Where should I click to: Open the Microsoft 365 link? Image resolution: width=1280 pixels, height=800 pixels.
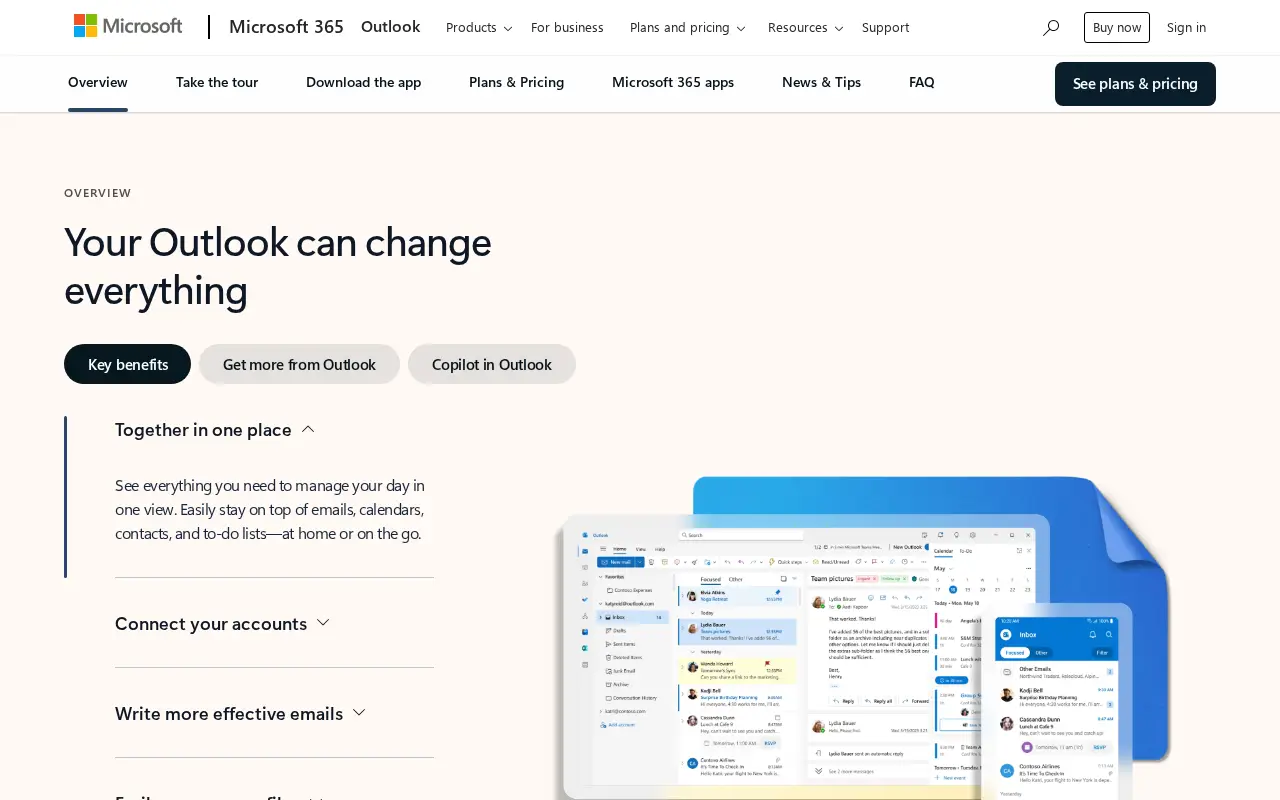286,27
